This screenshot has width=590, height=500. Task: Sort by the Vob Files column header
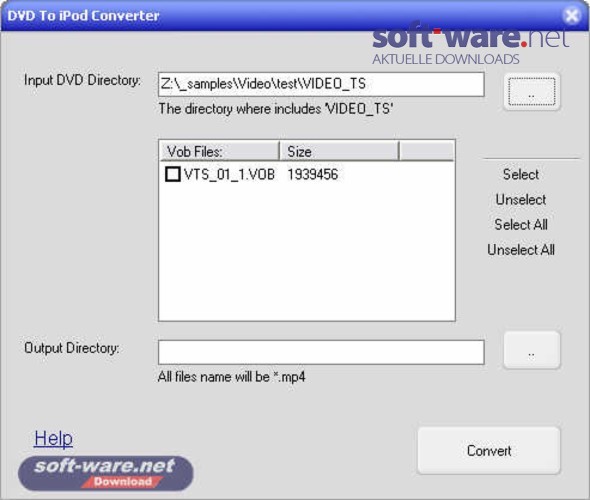[219, 151]
